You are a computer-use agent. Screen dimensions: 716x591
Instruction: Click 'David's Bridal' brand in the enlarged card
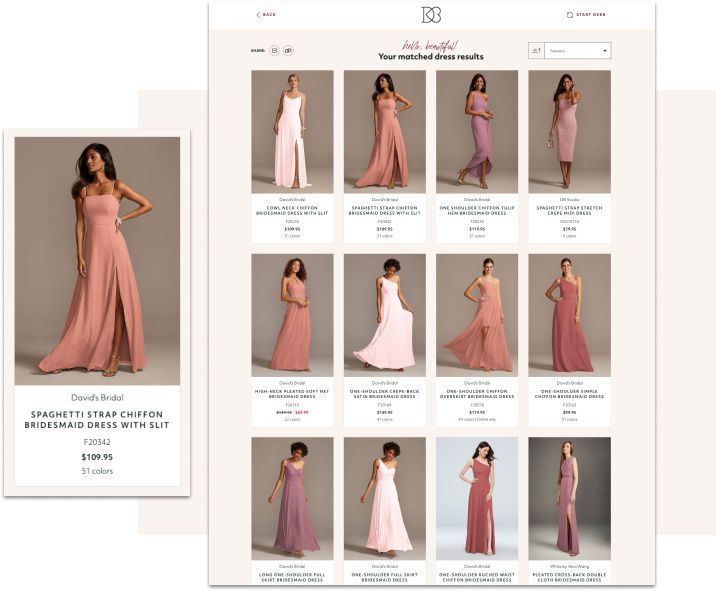(x=97, y=397)
